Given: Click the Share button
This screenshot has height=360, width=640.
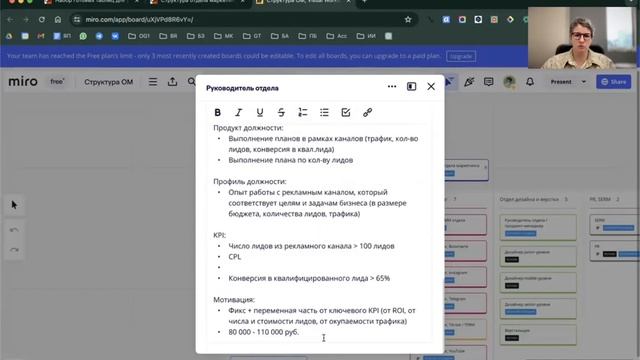Looking at the screenshot, I should (x=613, y=82).
